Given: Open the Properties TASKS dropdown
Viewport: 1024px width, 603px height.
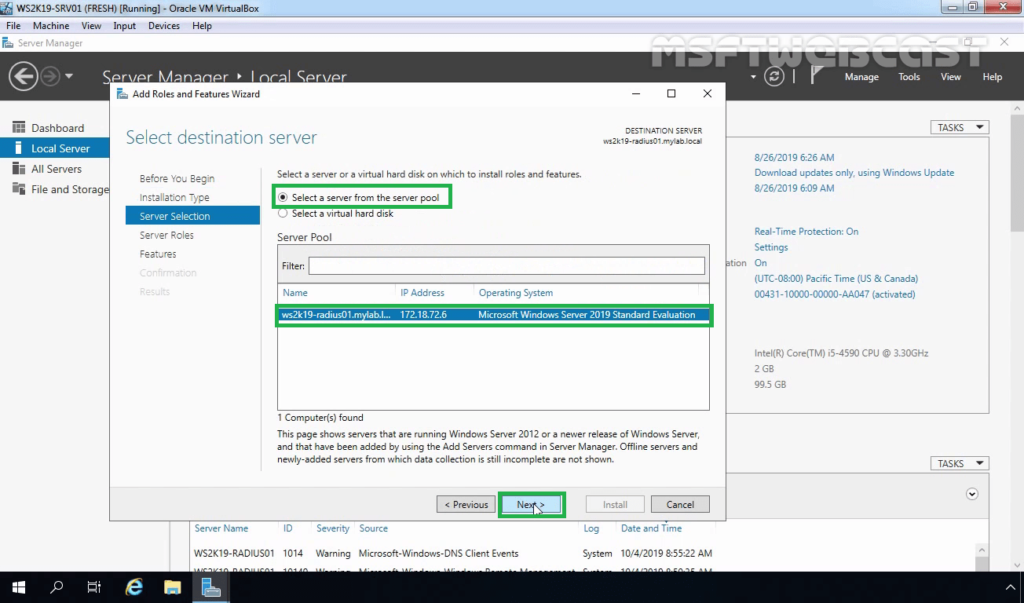Looking at the screenshot, I should [x=959, y=127].
